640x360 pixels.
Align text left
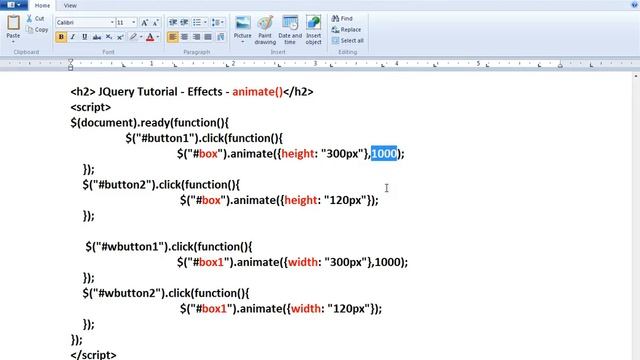tap(173, 37)
